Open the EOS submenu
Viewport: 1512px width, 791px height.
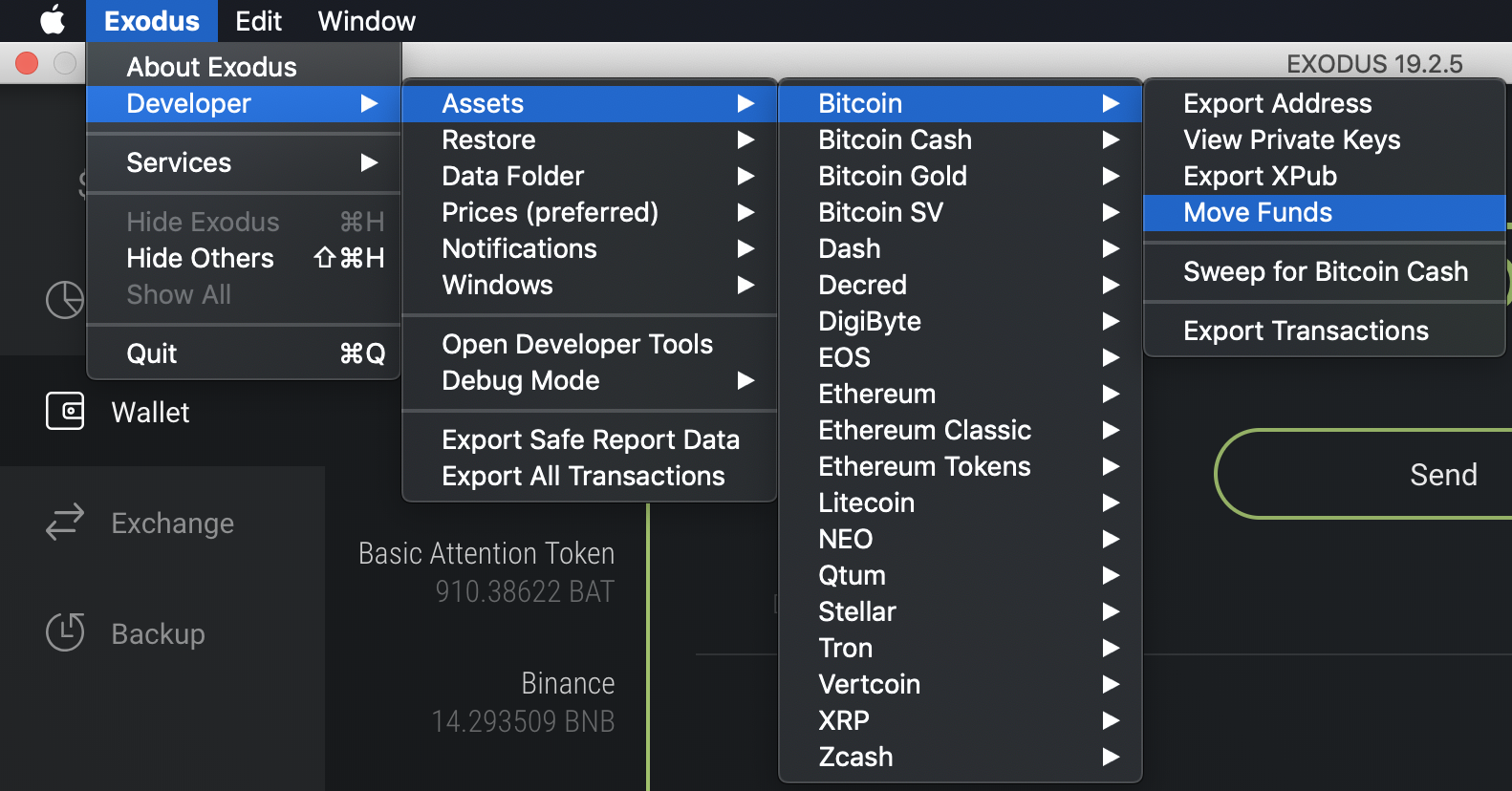coord(961,357)
